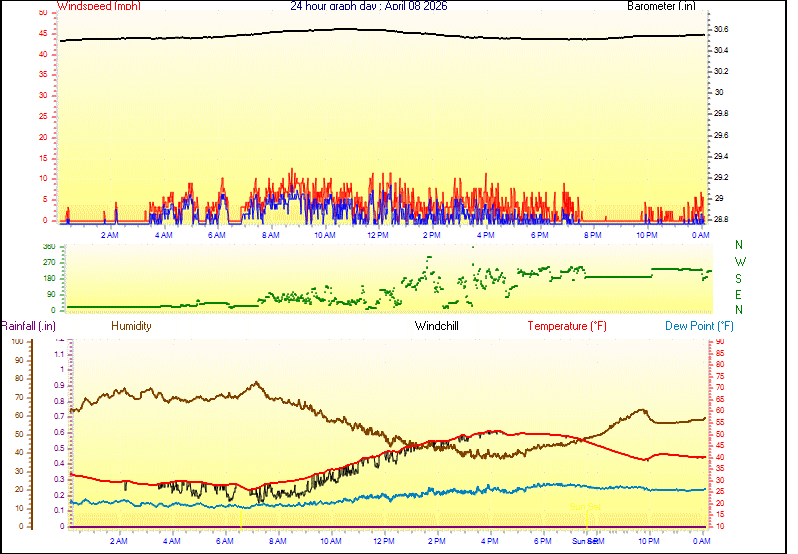Click the top N wind direction letter
798x554 pixels.
pyautogui.click(x=739, y=245)
